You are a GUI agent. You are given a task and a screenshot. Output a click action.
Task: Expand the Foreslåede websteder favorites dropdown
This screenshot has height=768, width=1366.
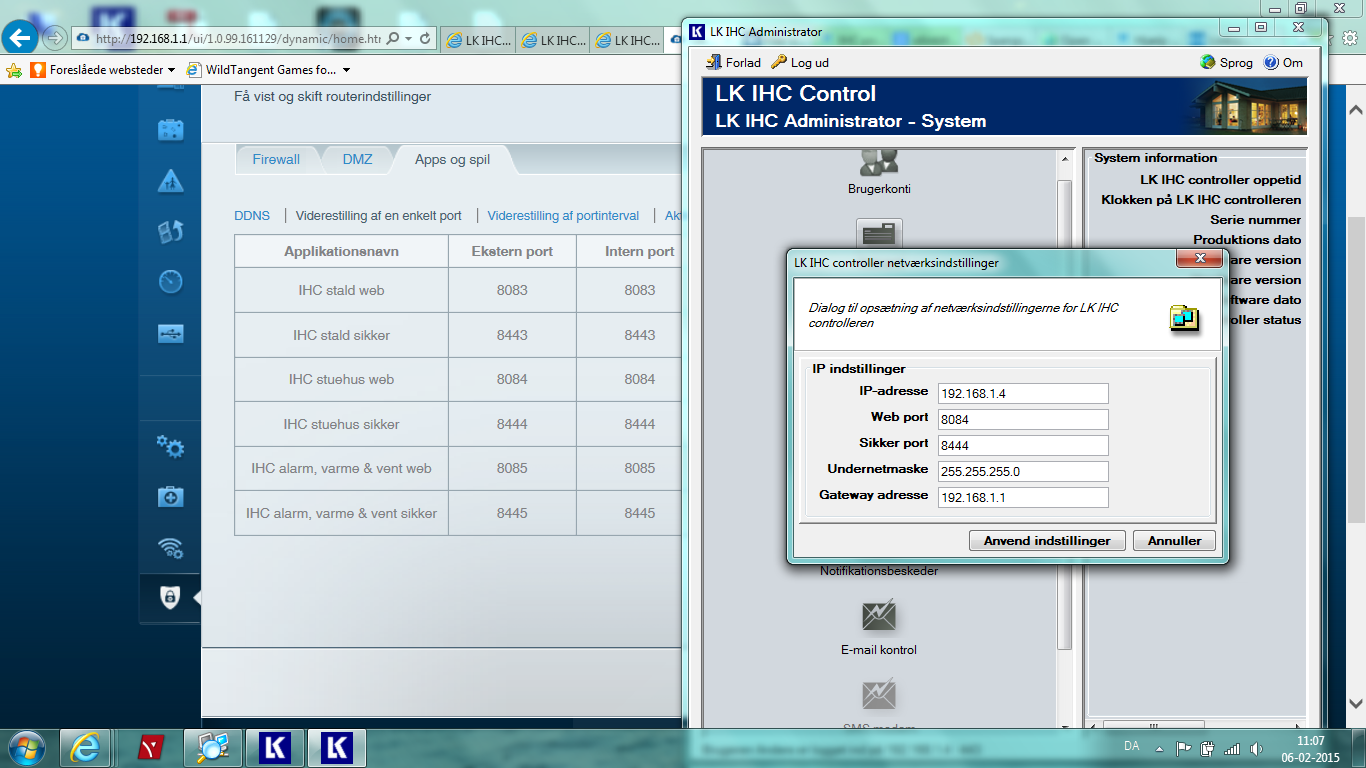[171, 70]
